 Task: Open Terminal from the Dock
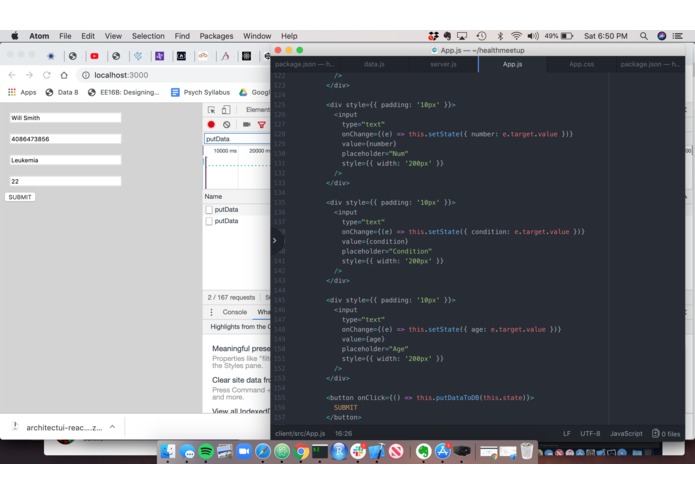[320, 451]
